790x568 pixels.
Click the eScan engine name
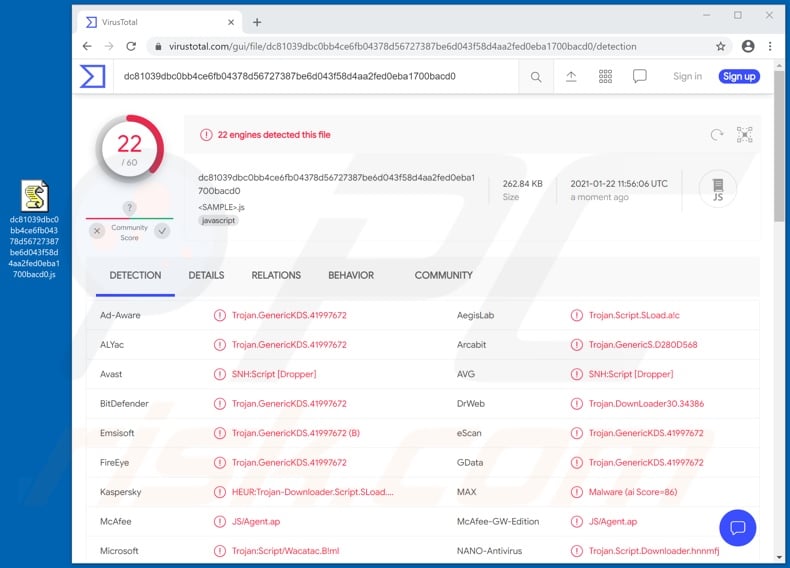[469, 433]
